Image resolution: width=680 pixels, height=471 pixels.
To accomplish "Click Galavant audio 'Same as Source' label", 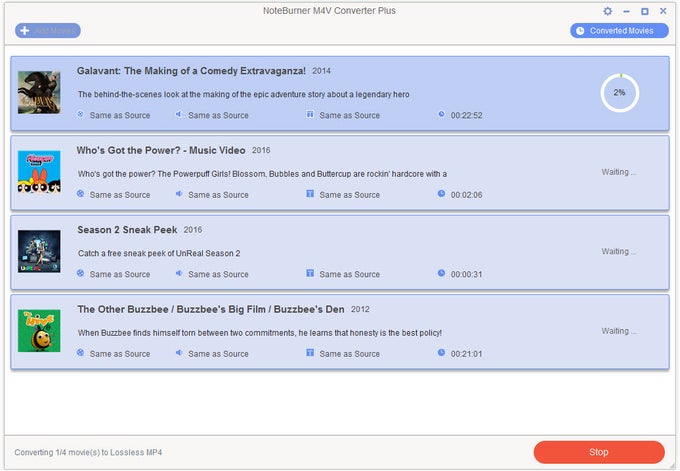I will coord(218,115).
